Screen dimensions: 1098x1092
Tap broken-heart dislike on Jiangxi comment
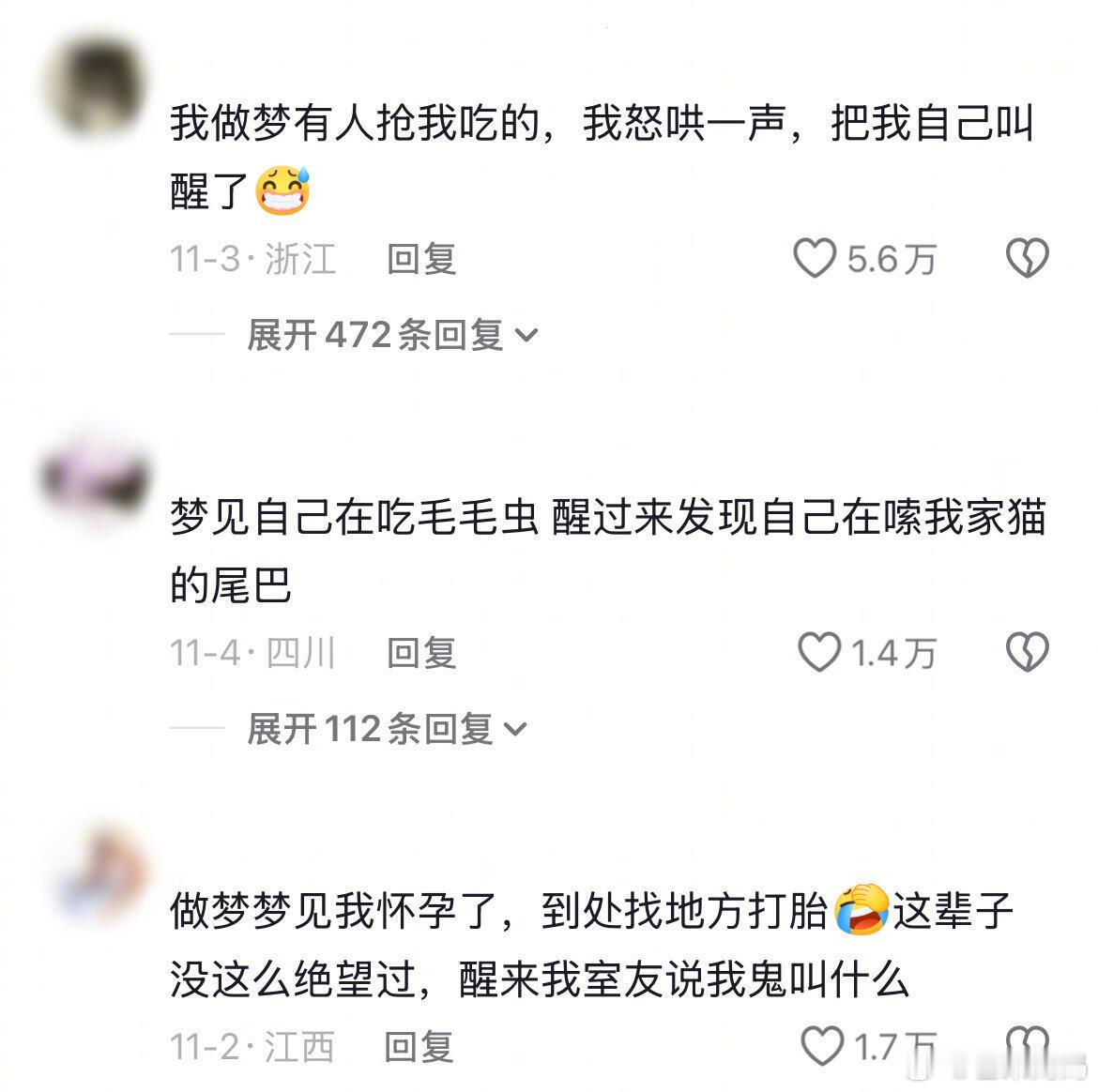pyautogui.click(x=1028, y=1046)
